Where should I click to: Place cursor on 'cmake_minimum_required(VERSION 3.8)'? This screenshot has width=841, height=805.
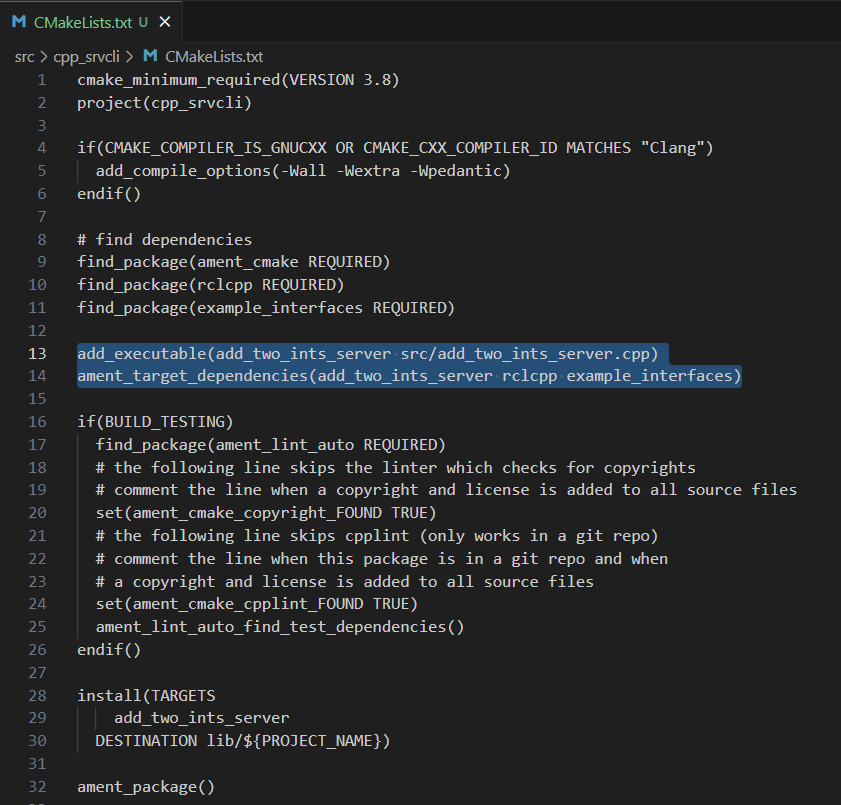238,80
